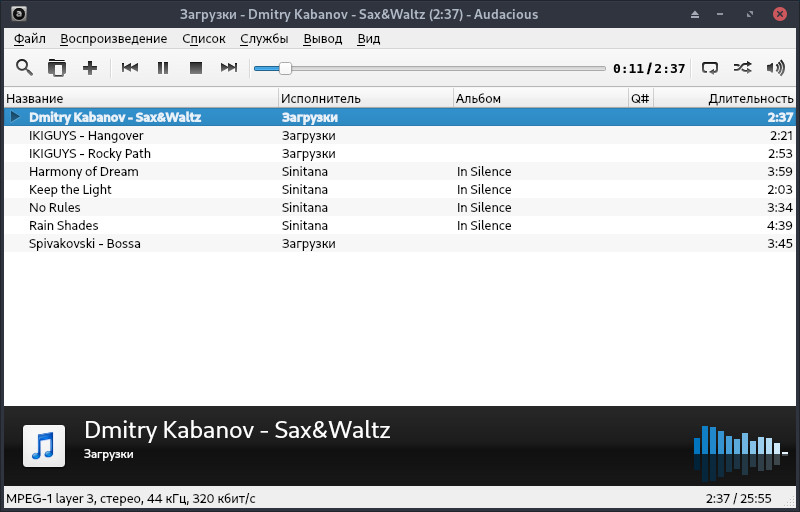Select the Dmitry Kabanov - Sax&Waltz row
The image size is (800, 512).
(399, 117)
